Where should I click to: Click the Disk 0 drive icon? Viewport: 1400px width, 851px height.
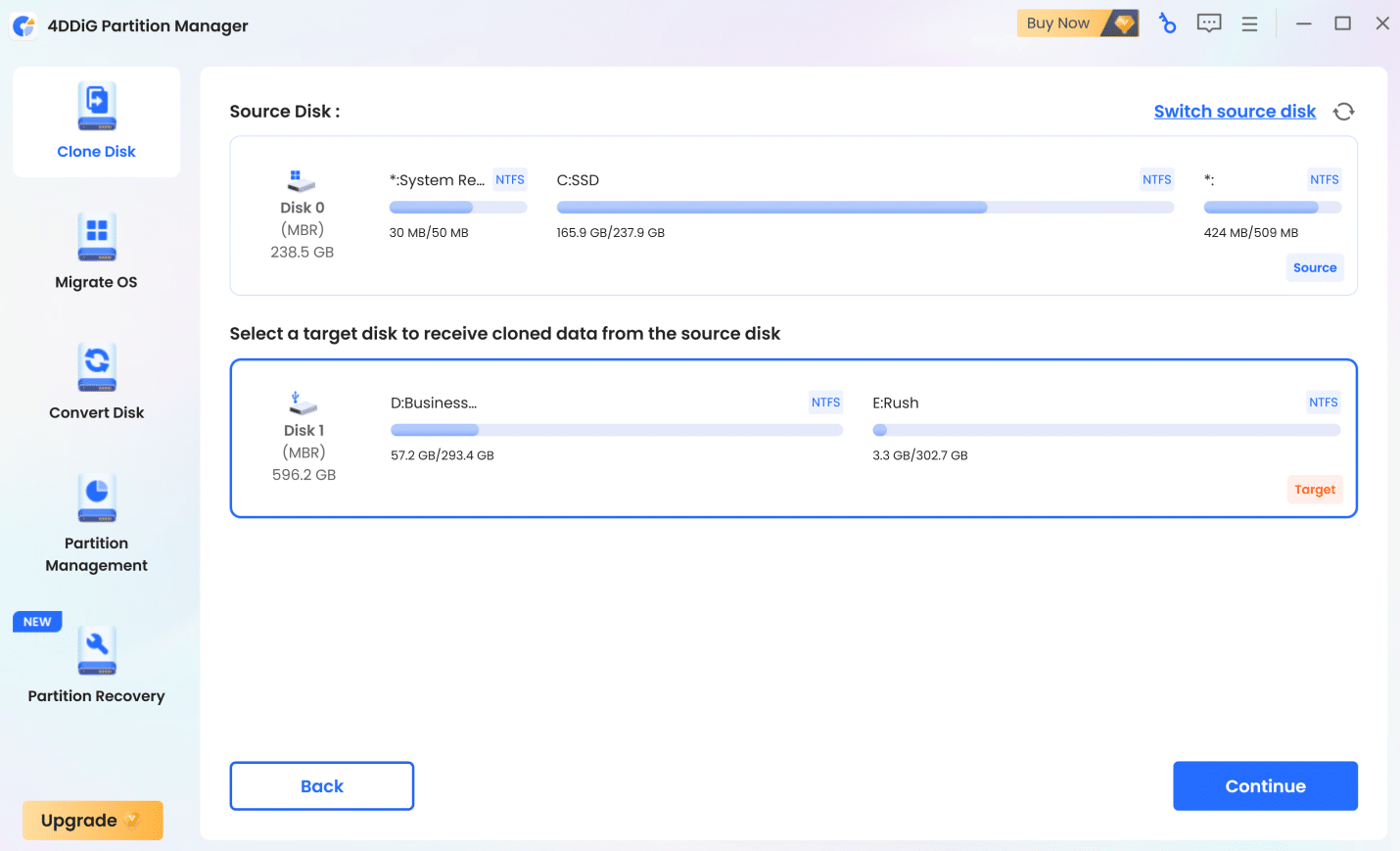coord(302,180)
